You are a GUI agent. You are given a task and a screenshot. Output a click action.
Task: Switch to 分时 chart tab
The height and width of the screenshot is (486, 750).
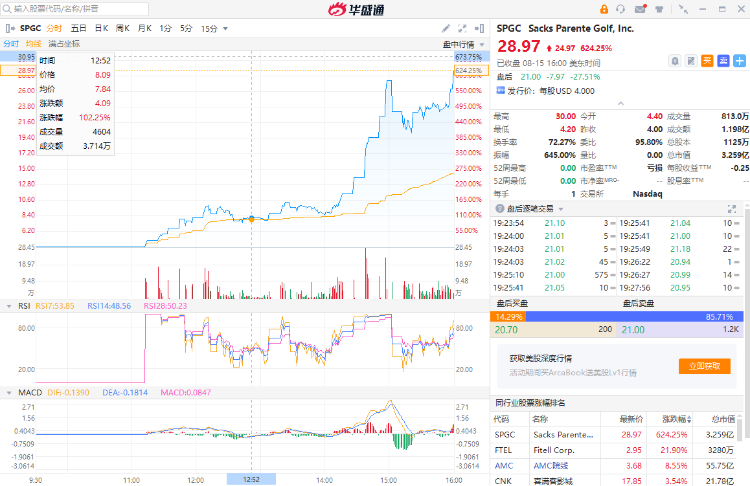click(54, 29)
